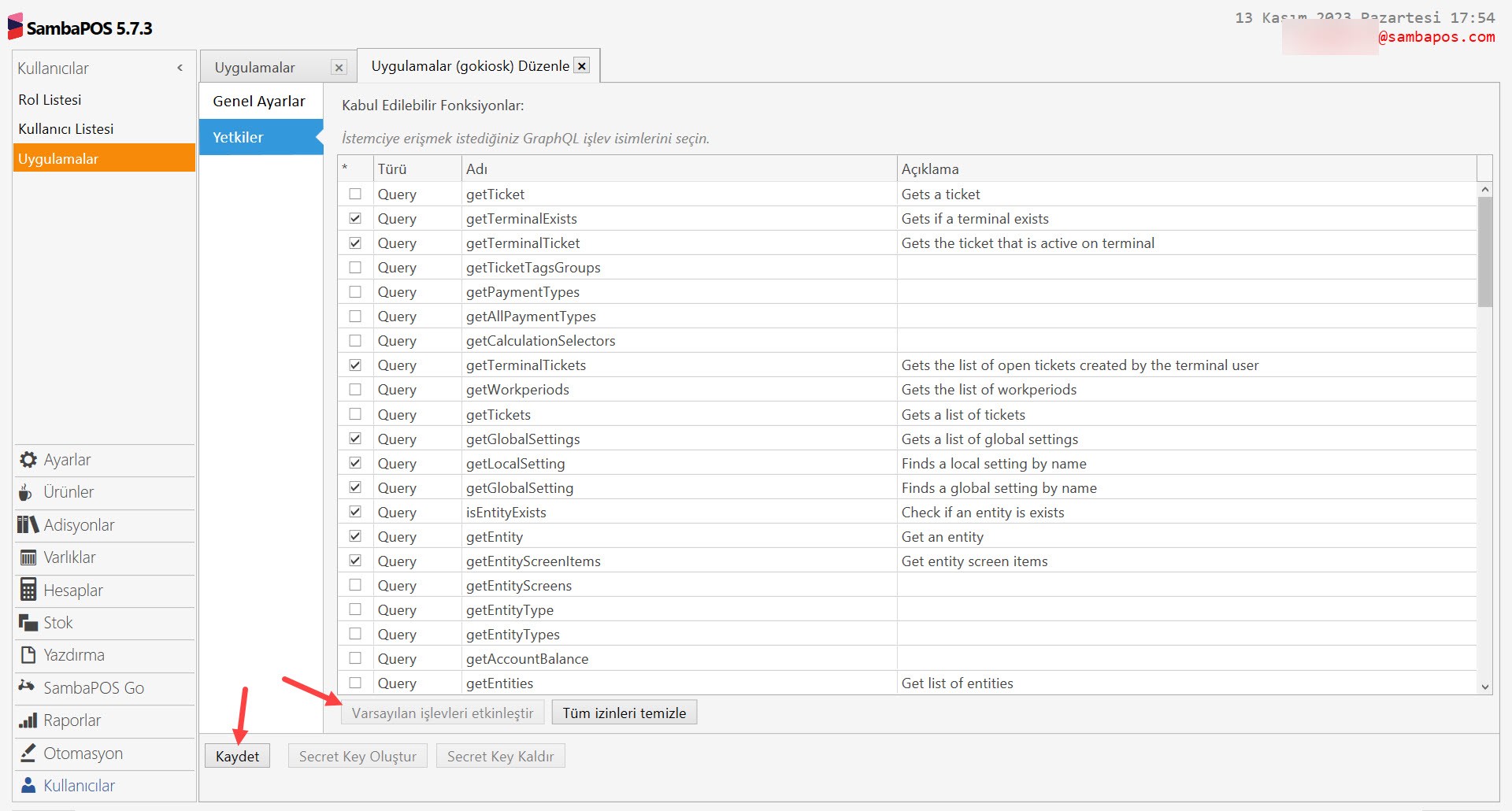Open Raporlar via the bar chart icon

coord(28,720)
